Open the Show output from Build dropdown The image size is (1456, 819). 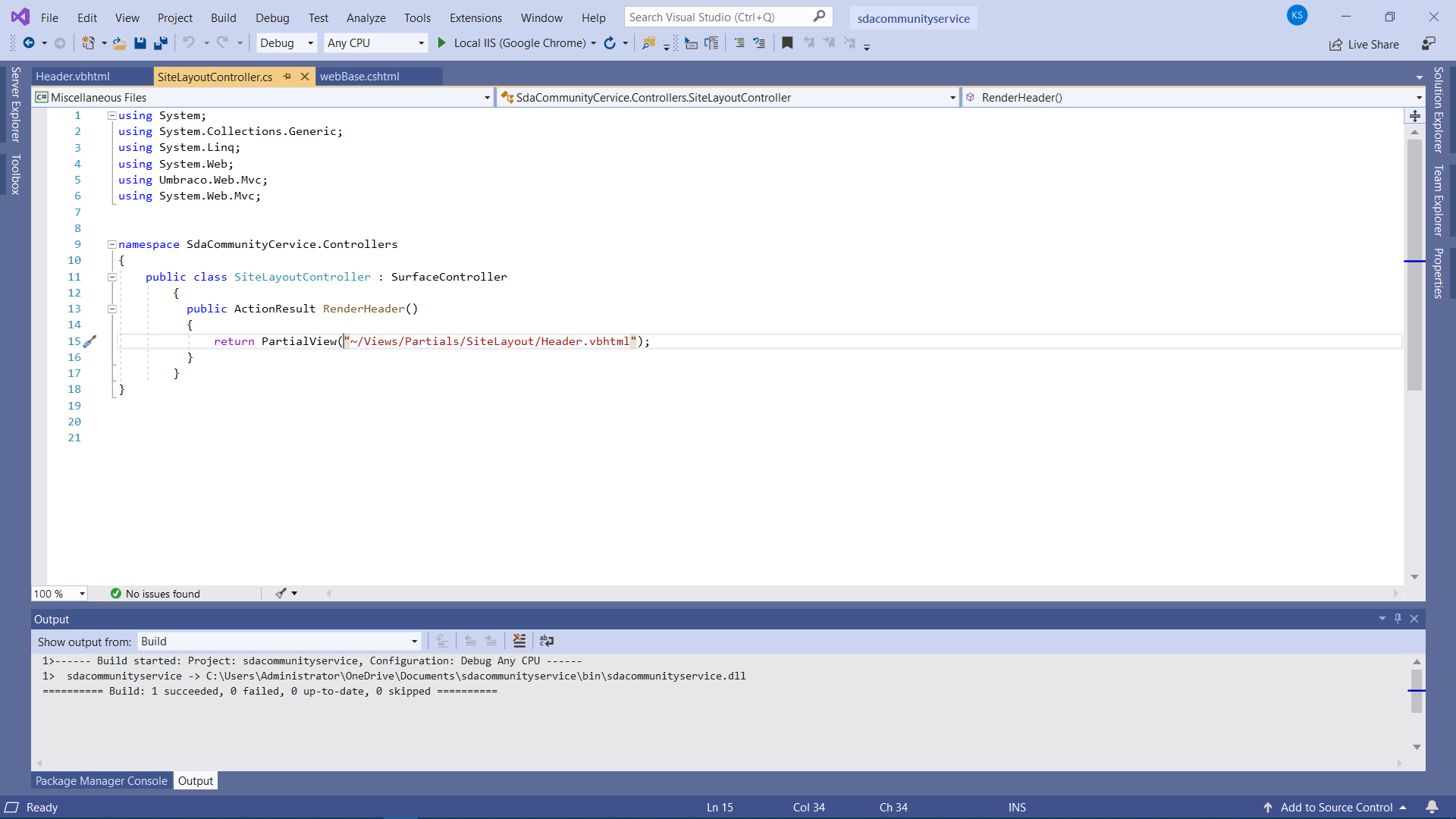coord(279,642)
